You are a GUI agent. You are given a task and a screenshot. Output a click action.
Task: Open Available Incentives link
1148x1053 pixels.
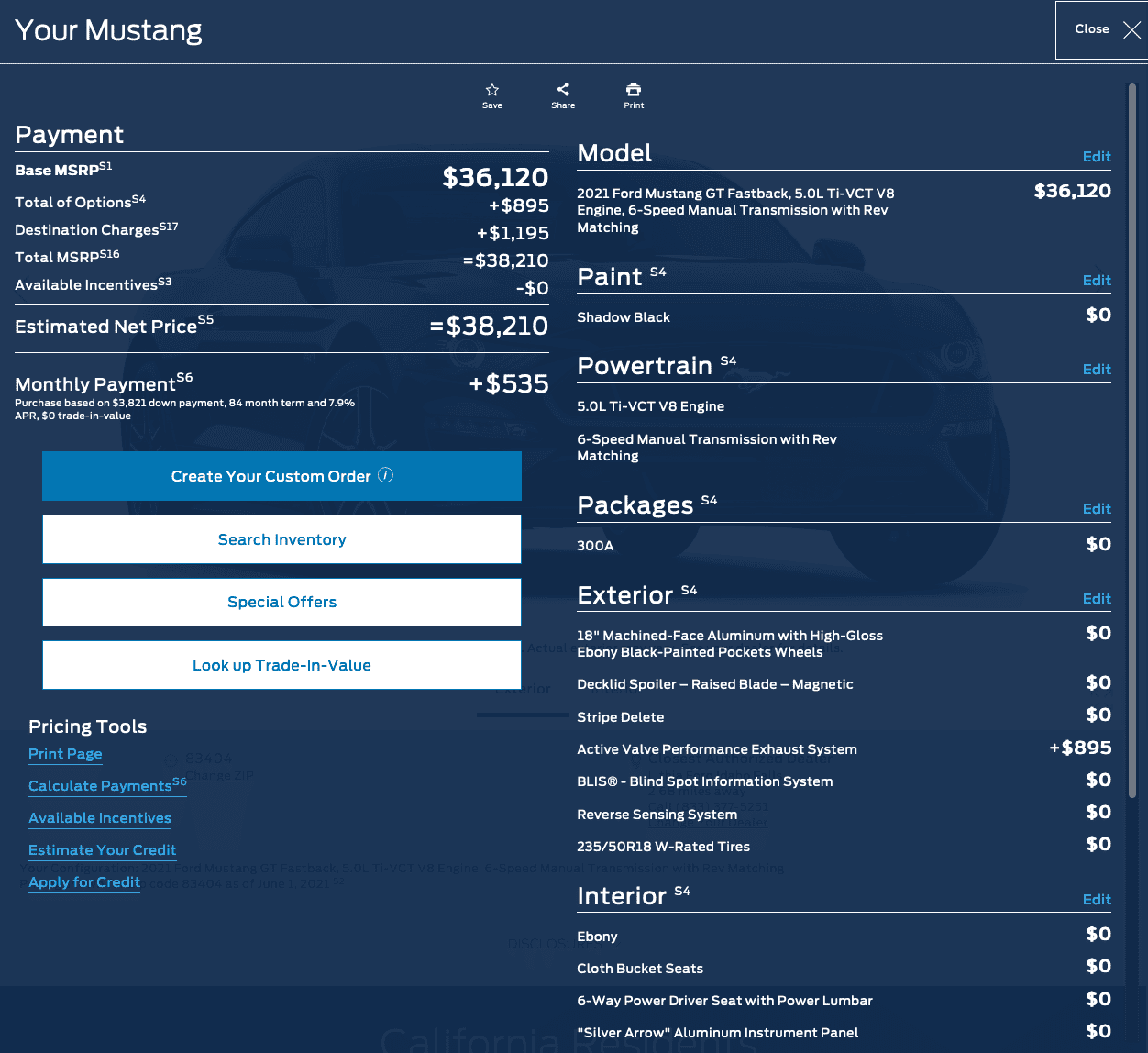pos(100,818)
